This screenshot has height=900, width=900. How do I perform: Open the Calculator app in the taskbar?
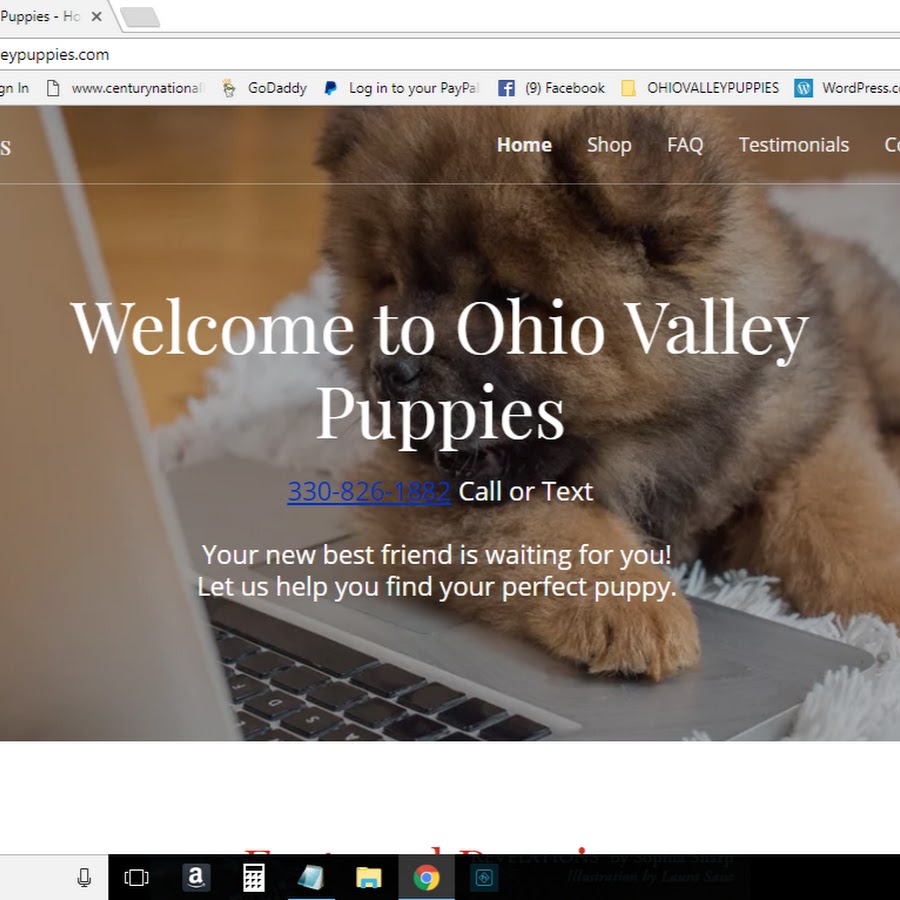253,877
